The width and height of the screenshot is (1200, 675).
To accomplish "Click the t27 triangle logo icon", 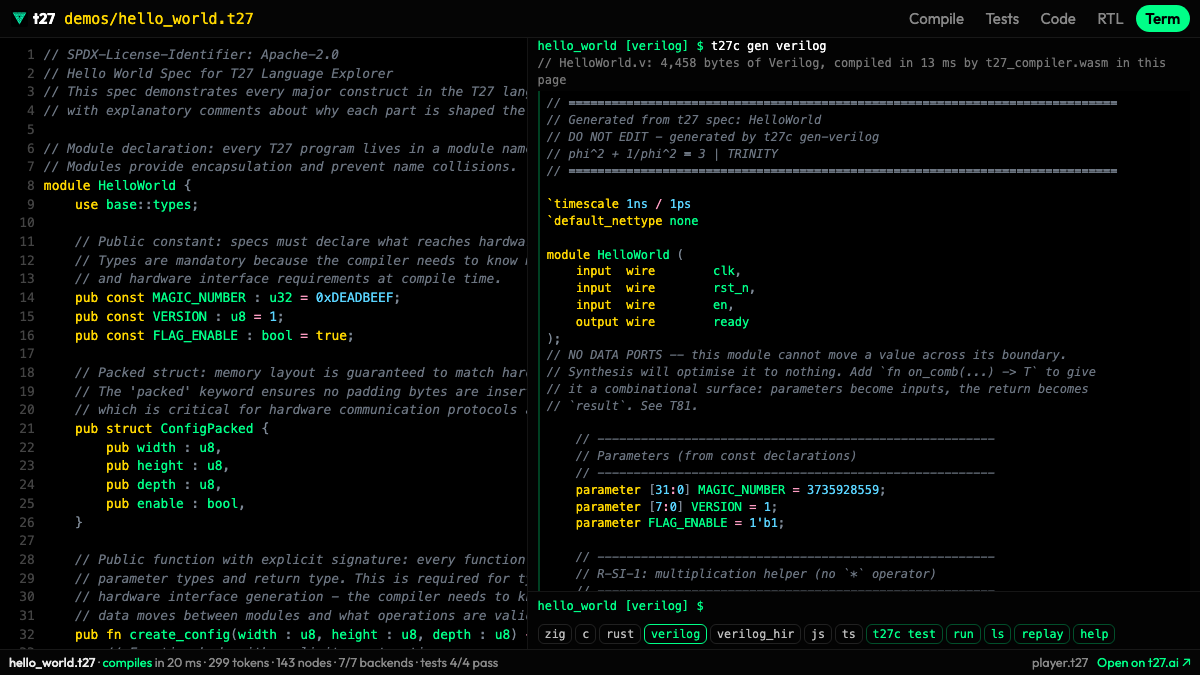I will pyautogui.click(x=20, y=19).
